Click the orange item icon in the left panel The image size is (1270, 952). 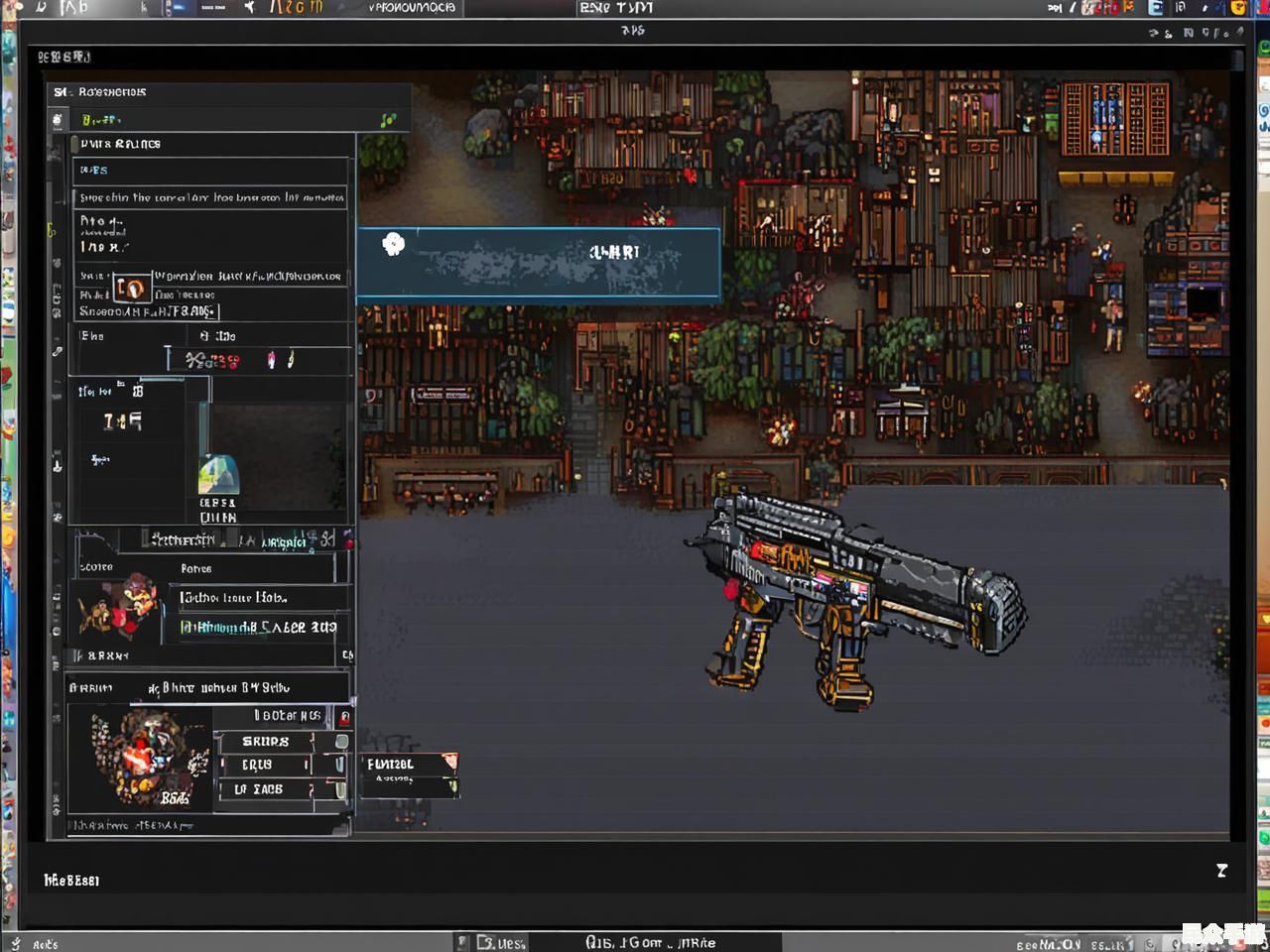130,289
